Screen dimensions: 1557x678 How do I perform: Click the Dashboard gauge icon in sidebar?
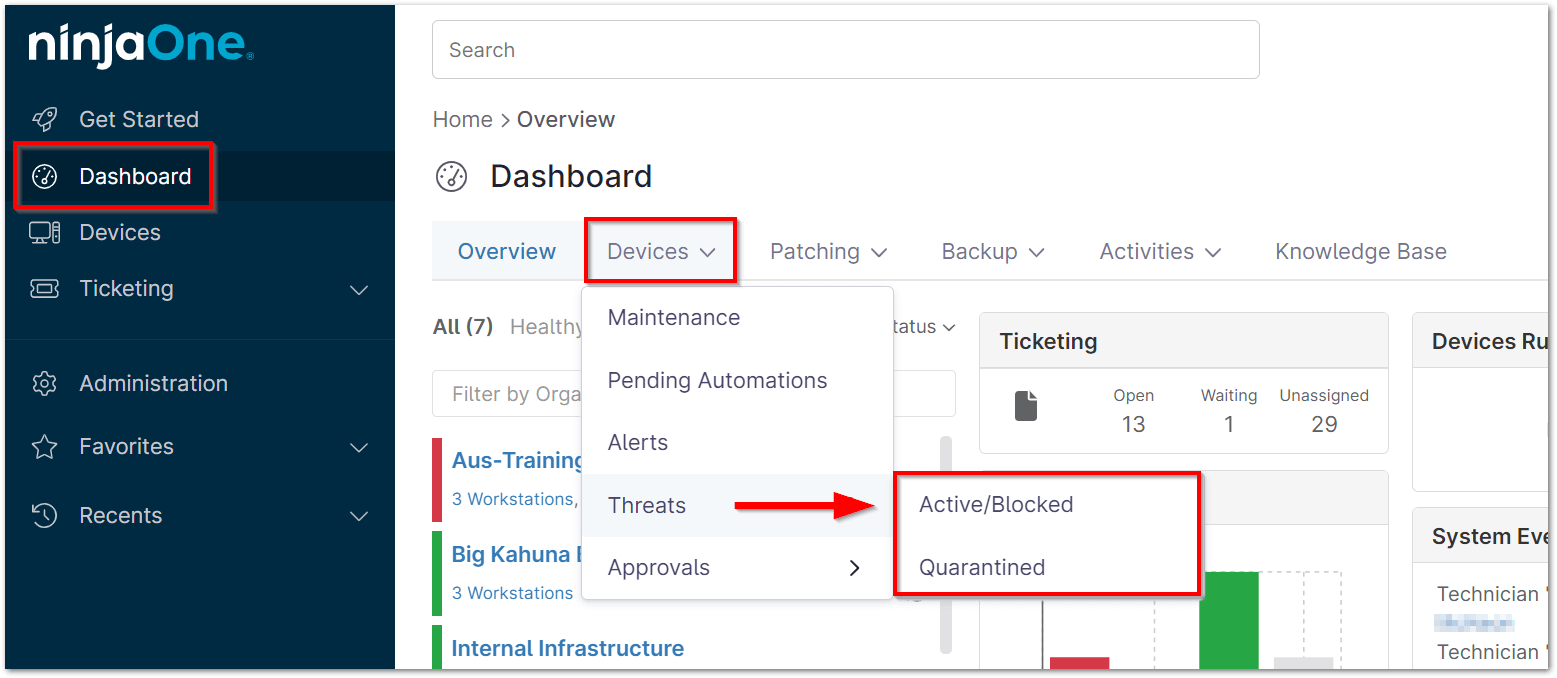(45, 177)
